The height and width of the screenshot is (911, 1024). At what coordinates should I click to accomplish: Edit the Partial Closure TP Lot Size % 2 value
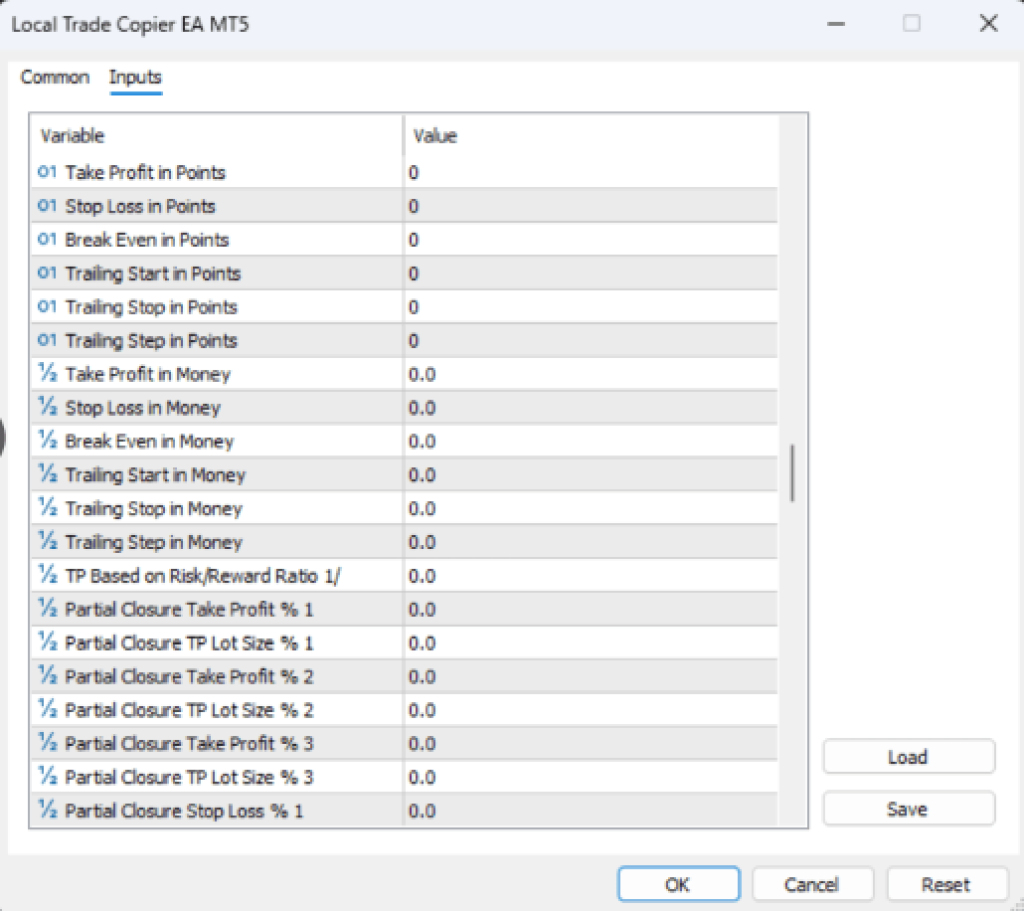coord(591,710)
